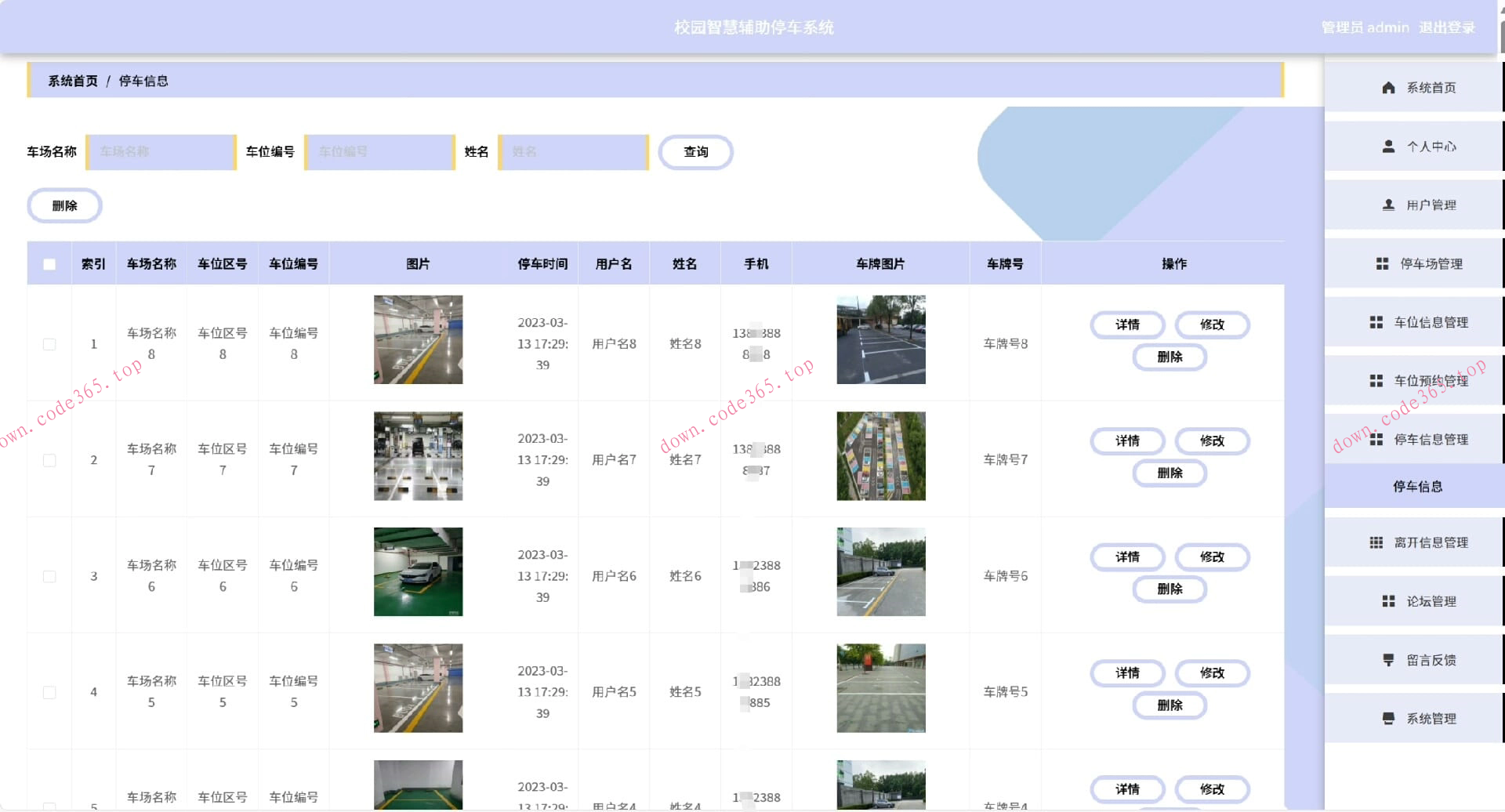Click the 删除 button above the table
The width and height of the screenshot is (1505, 812).
(64, 205)
